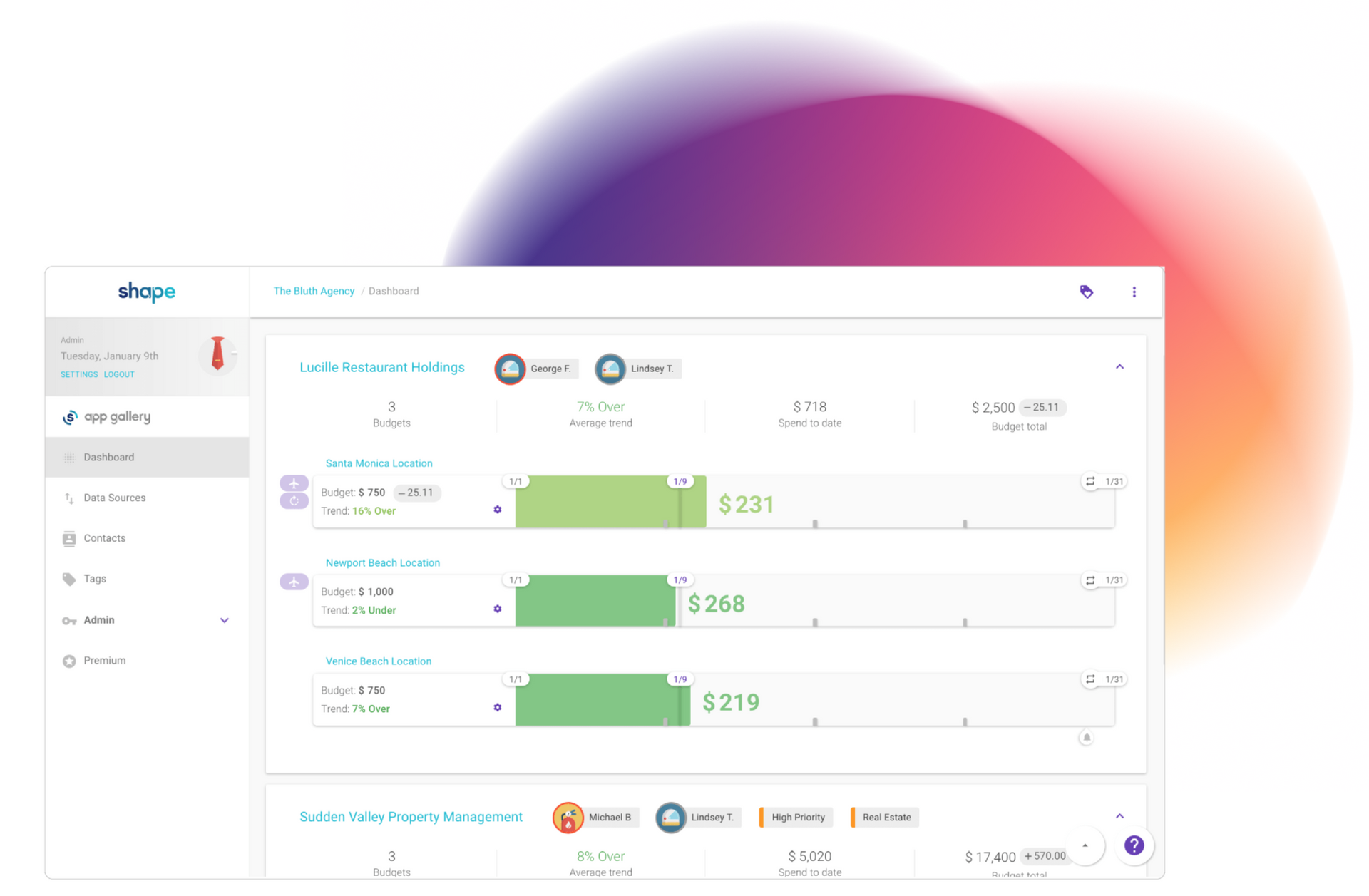Open Sudden Valley Property Management client
Screen dimensions: 1369x896
(411, 817)
